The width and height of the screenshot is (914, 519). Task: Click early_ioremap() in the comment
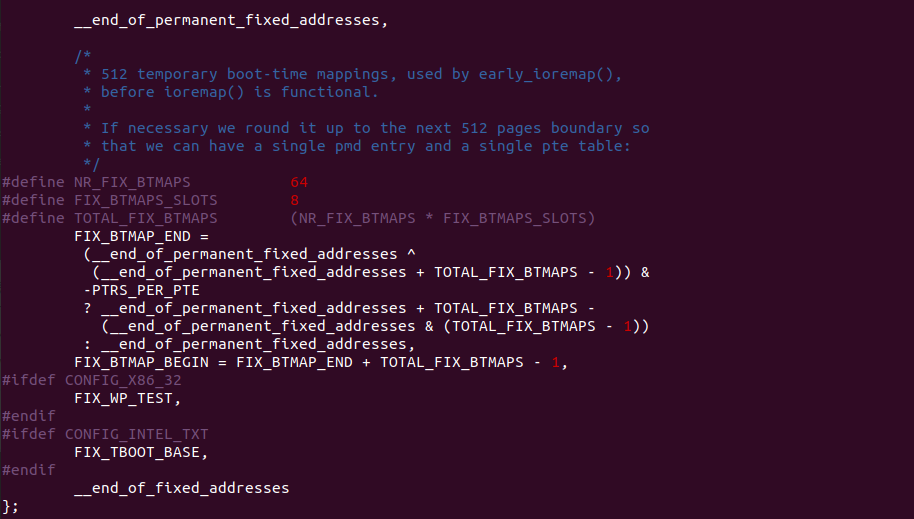tap(566, 74)
